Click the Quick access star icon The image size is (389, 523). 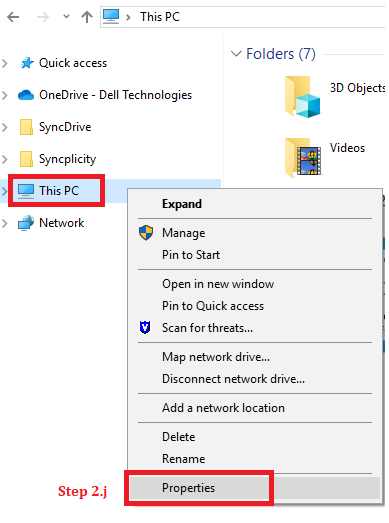(27, 63)
